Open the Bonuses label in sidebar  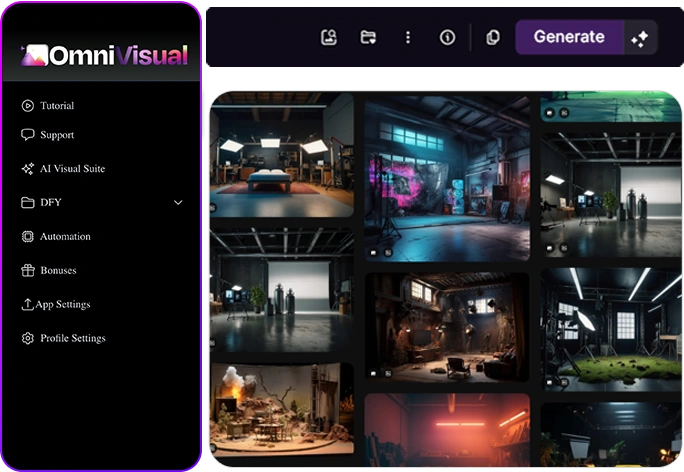pos(58,270)
